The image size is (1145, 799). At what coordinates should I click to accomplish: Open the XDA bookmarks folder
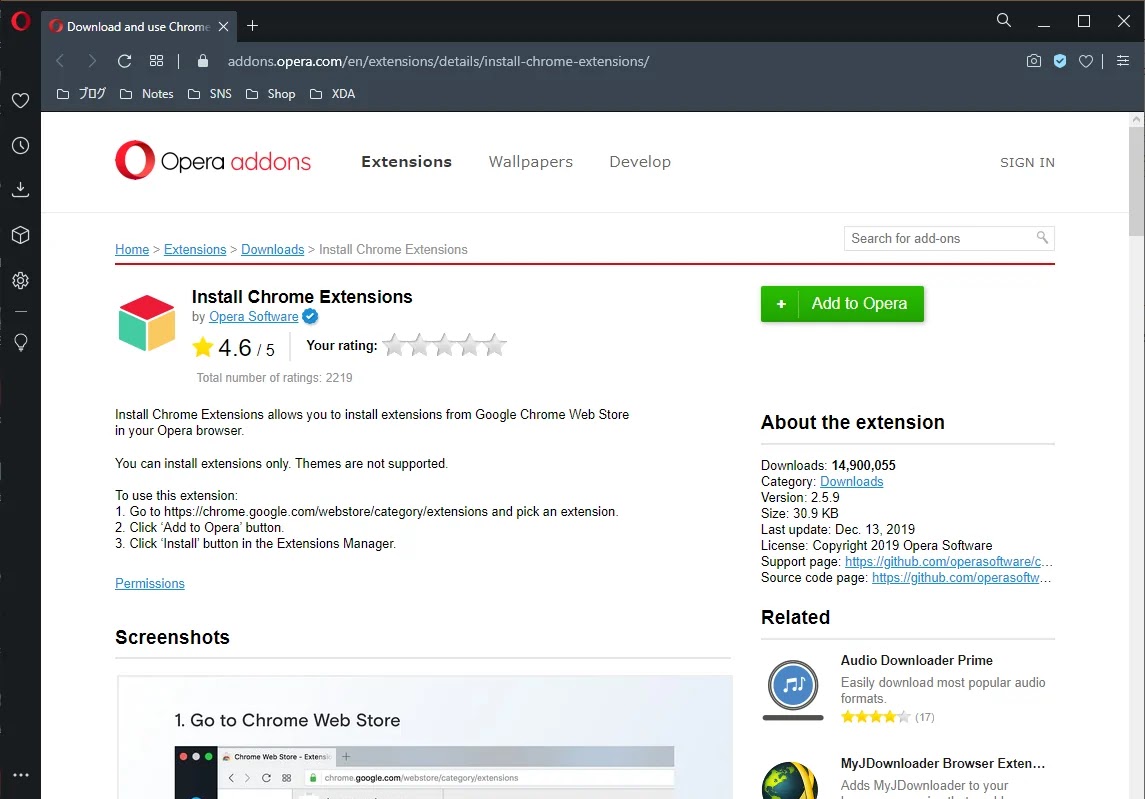pyautogui.click(x=333, y=93)
